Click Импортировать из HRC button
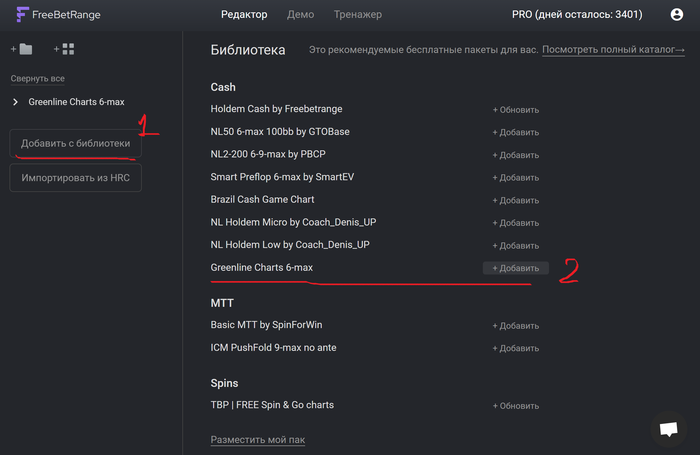Image resolution: width=700 pixels, height=455 pixels. point(76,178)
